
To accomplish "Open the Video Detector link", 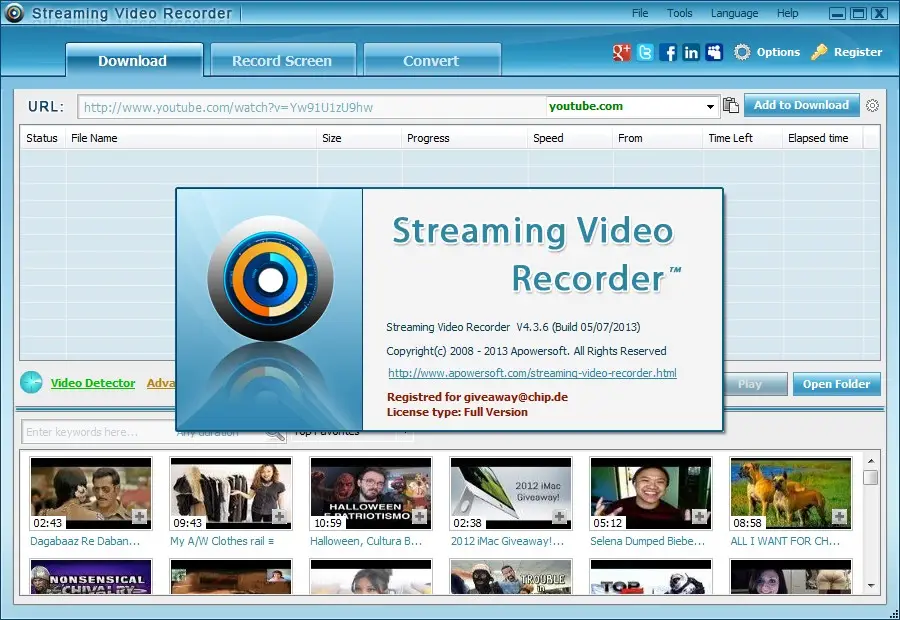I will pos(93,383).
